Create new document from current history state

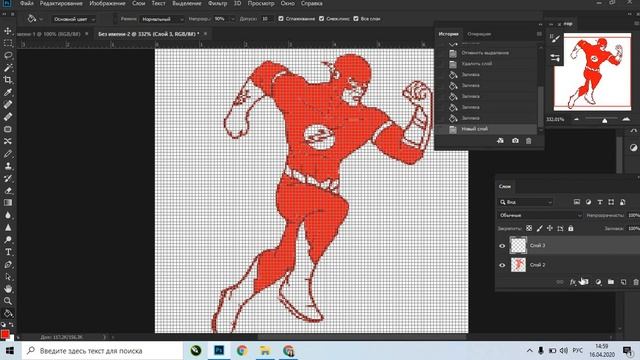500,141
